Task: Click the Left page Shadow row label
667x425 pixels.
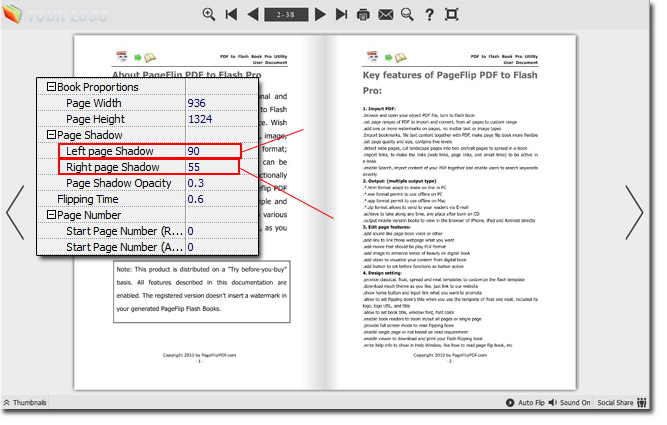Action: tap(109, 151)
